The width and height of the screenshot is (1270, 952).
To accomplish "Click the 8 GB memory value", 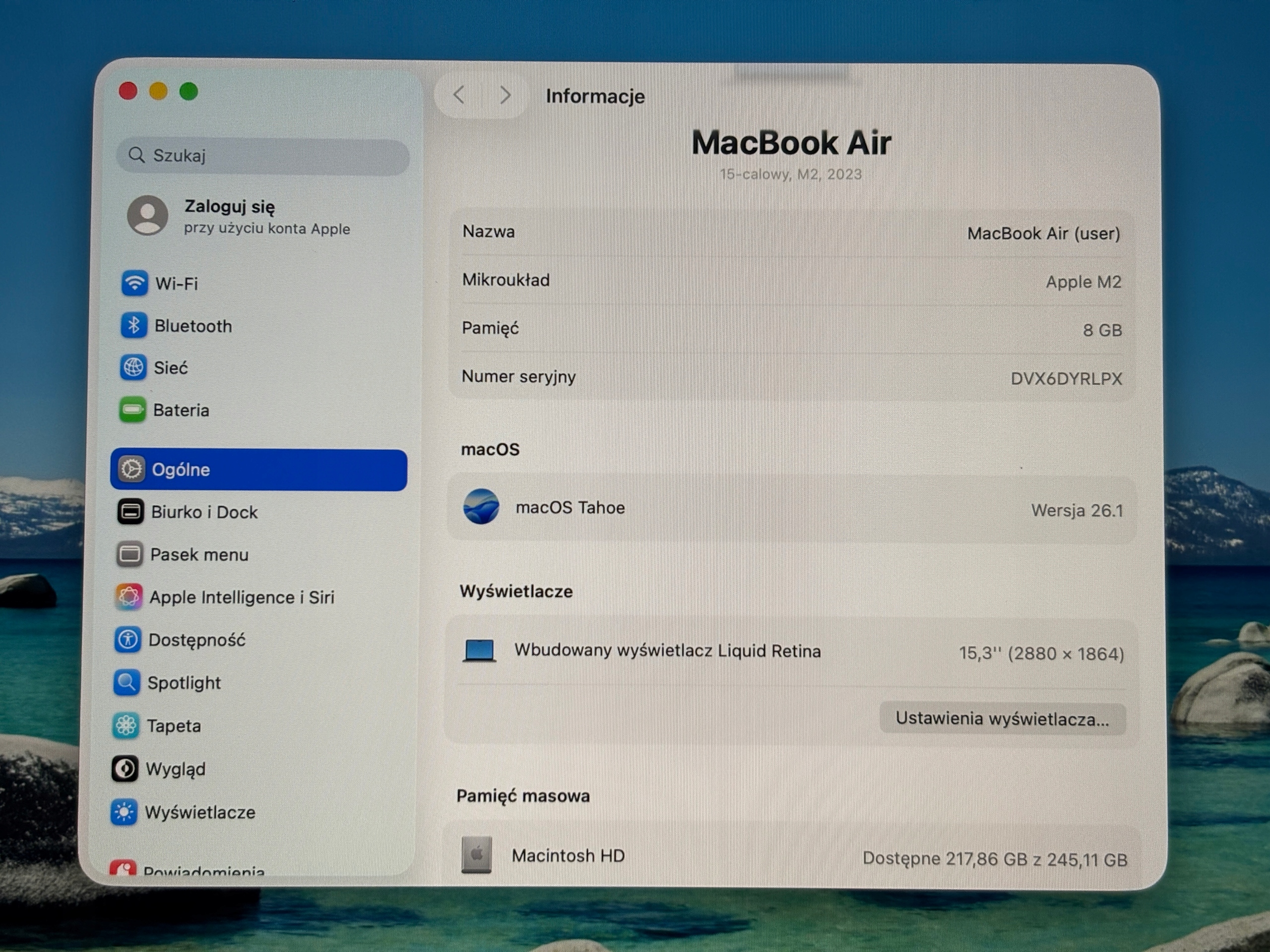I will [1102, 330].
